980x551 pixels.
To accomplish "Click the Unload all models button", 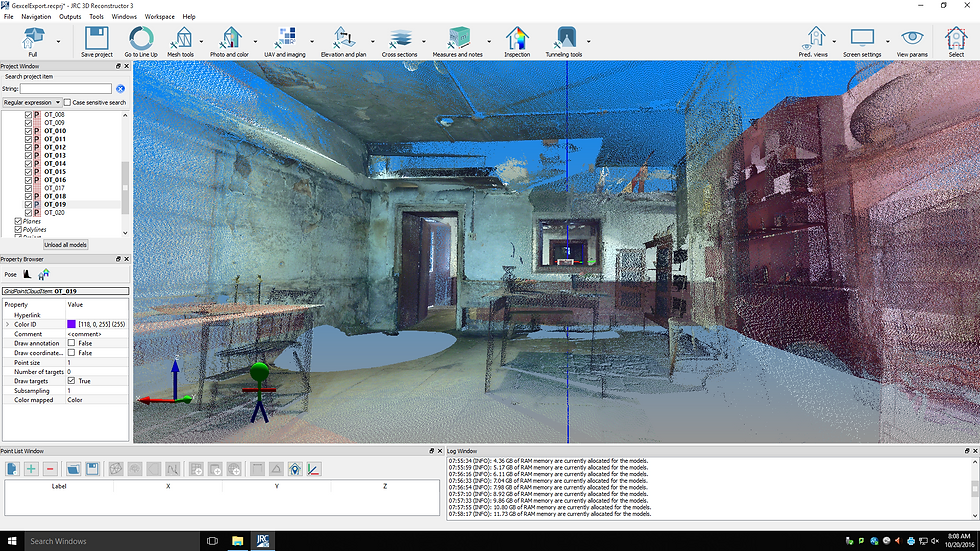I will click(x=66, y=245).
